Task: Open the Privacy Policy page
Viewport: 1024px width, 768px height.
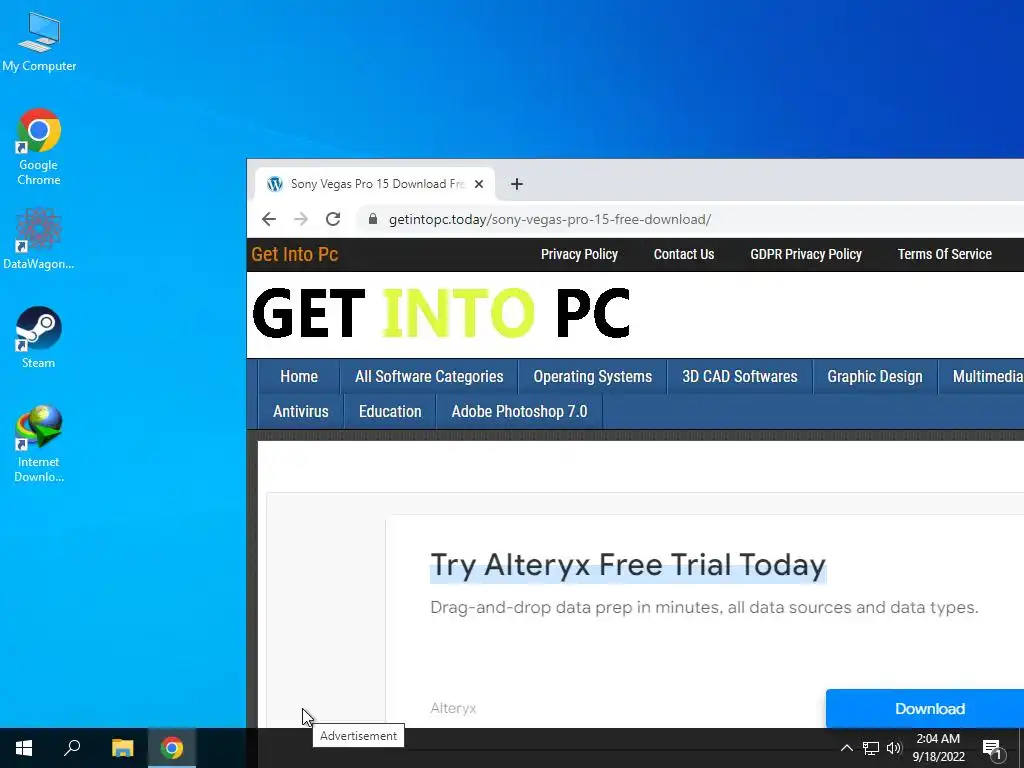Action: (579, 254)
